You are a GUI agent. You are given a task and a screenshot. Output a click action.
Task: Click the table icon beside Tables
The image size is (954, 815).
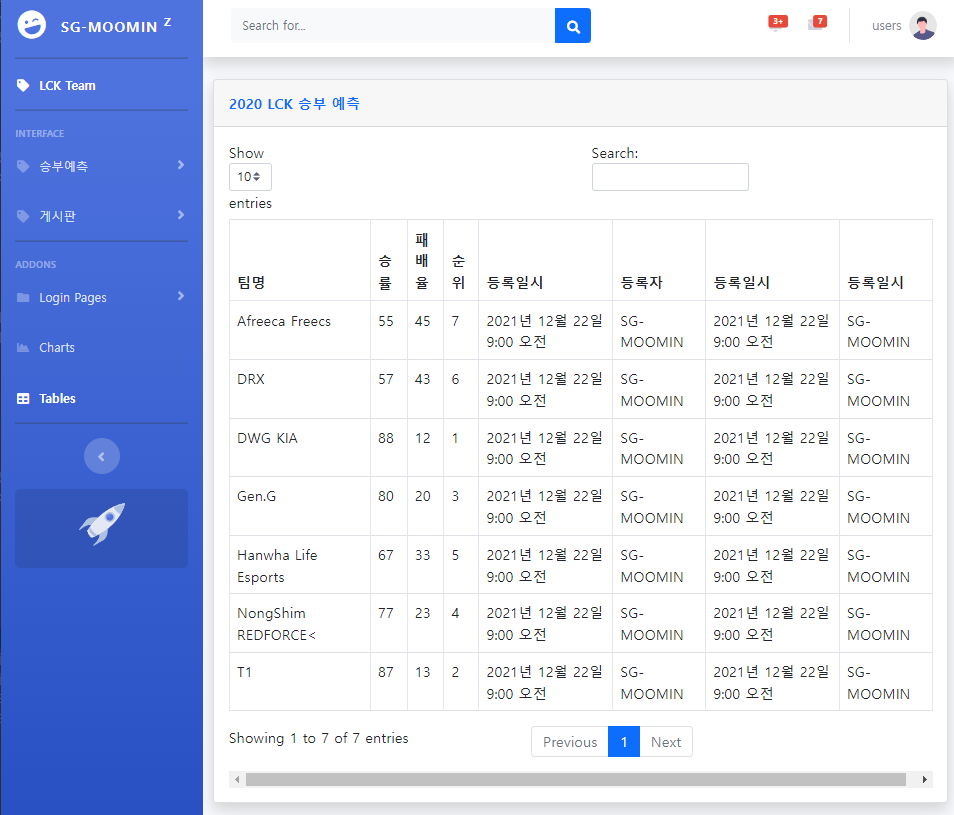click(x=23, y=398)
